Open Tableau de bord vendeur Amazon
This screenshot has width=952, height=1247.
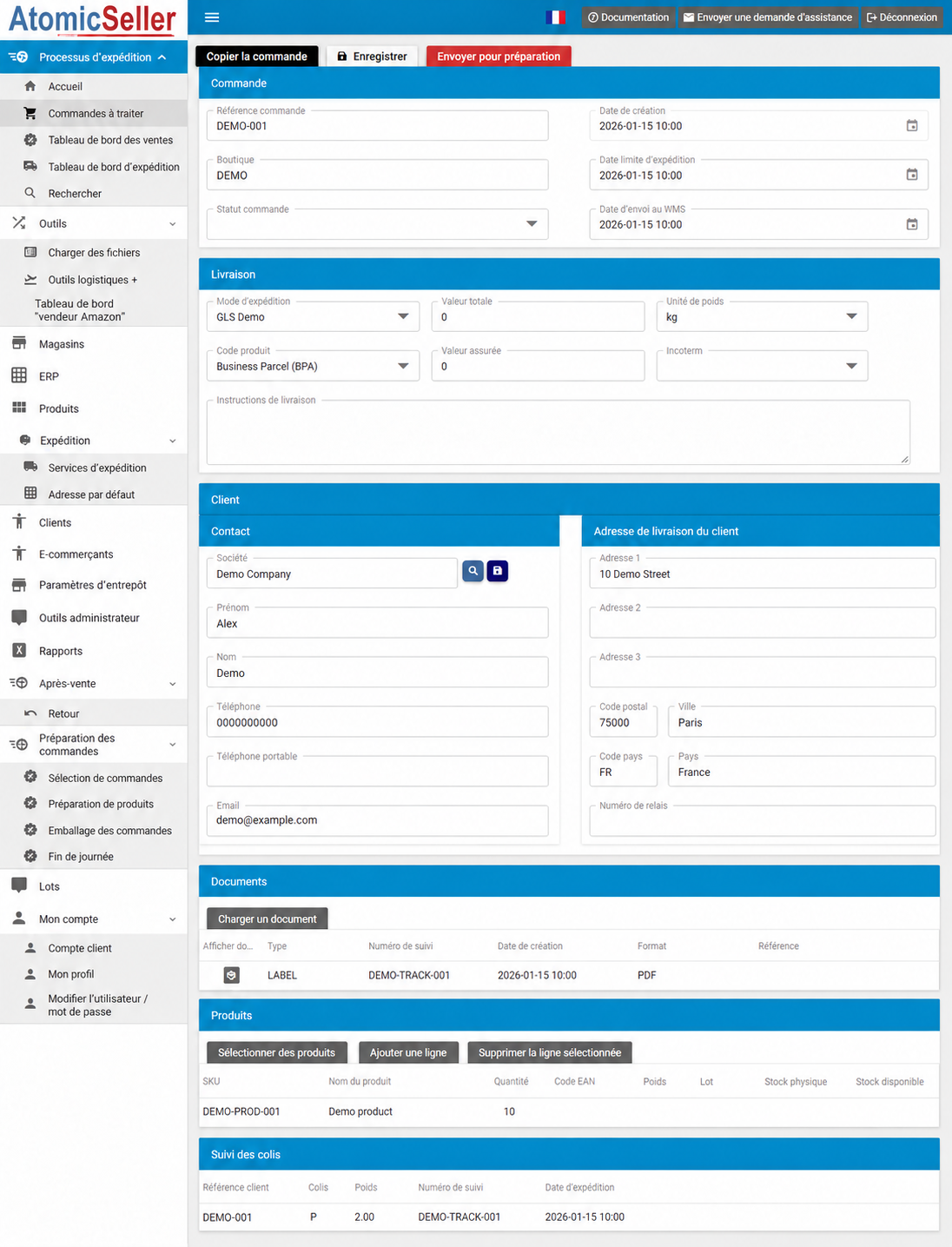(80, 310)
